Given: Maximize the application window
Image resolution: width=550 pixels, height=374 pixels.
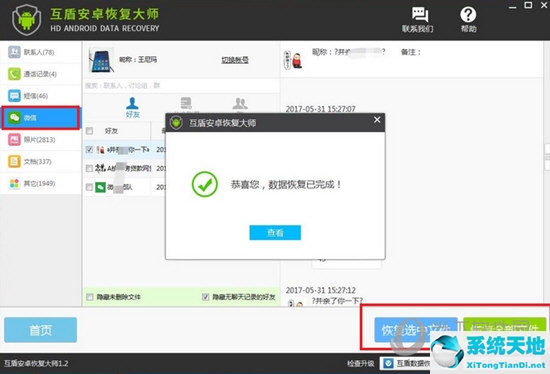Looking at the screenshot, I should [x=528, y=5].
